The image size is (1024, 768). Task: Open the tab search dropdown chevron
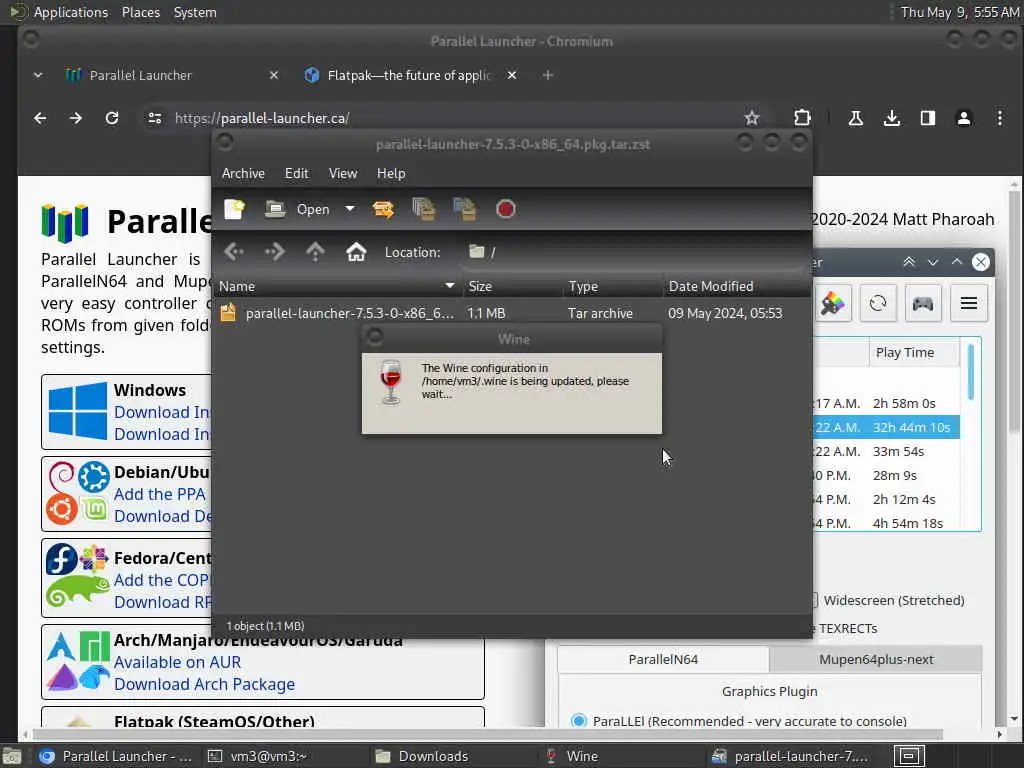(38, 75)
